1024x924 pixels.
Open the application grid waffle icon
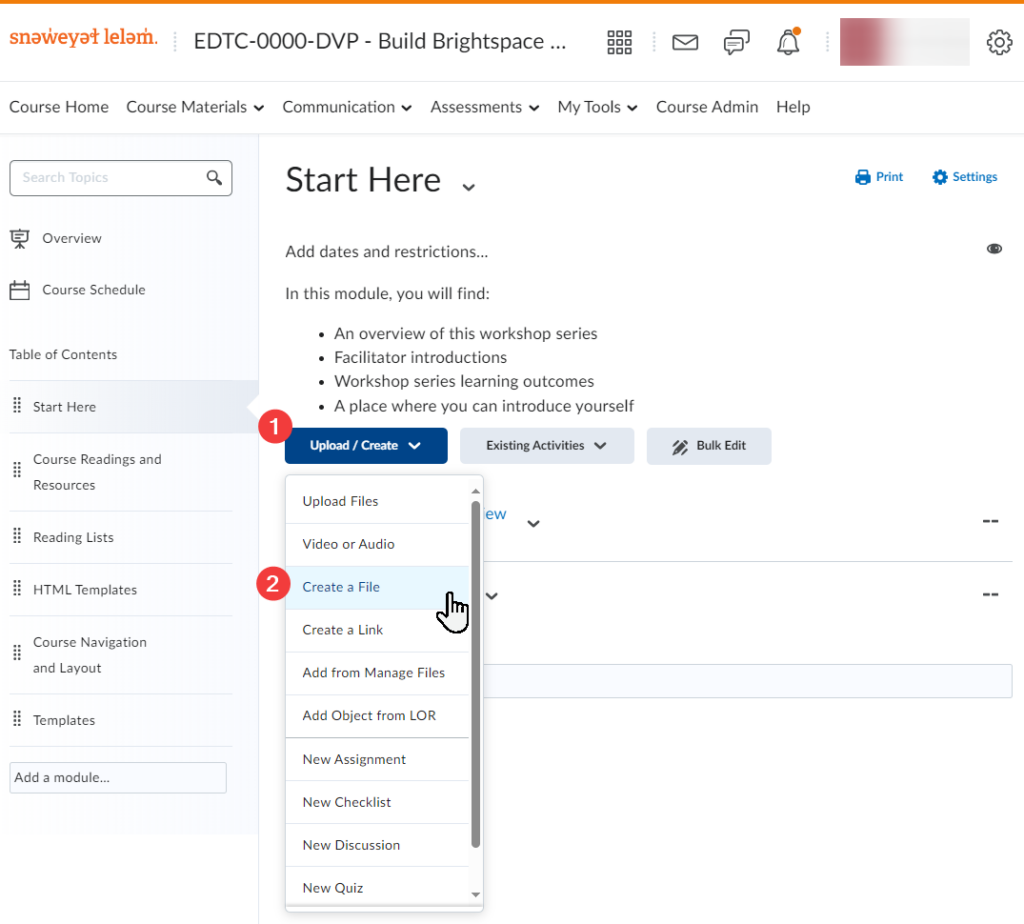click(x=619, y=42)
